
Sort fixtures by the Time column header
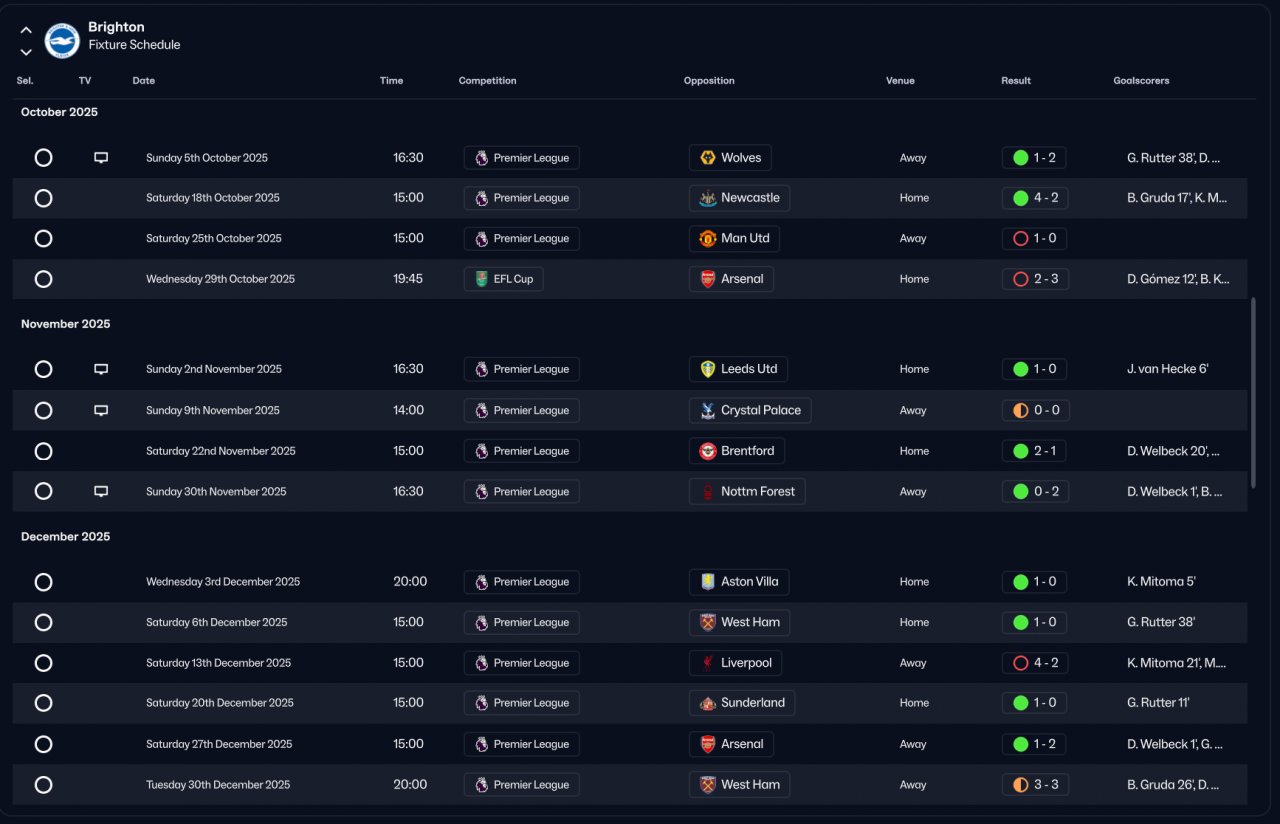coord(391,81)
